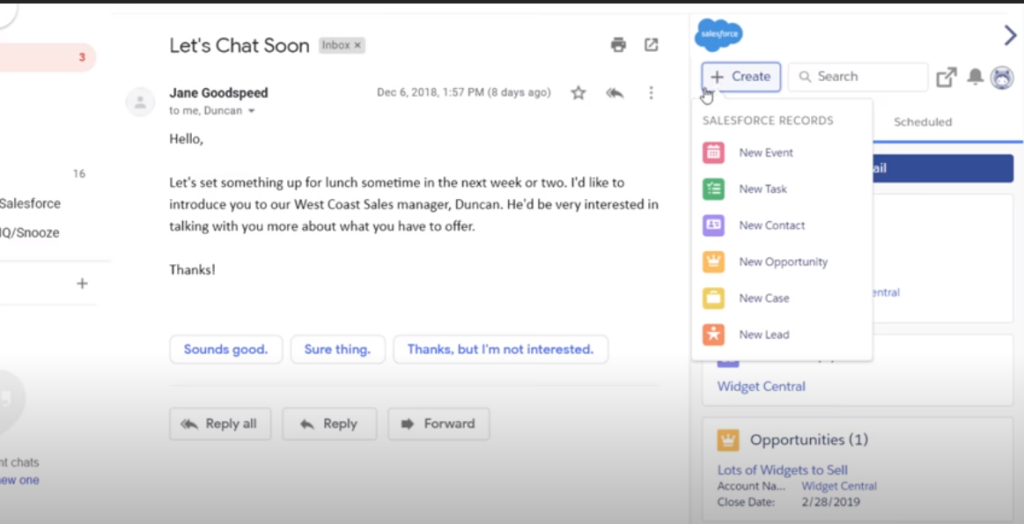Remove the Inbox label from conversation
Viewport: 1024px width, 524px height.
pos(358,46)
